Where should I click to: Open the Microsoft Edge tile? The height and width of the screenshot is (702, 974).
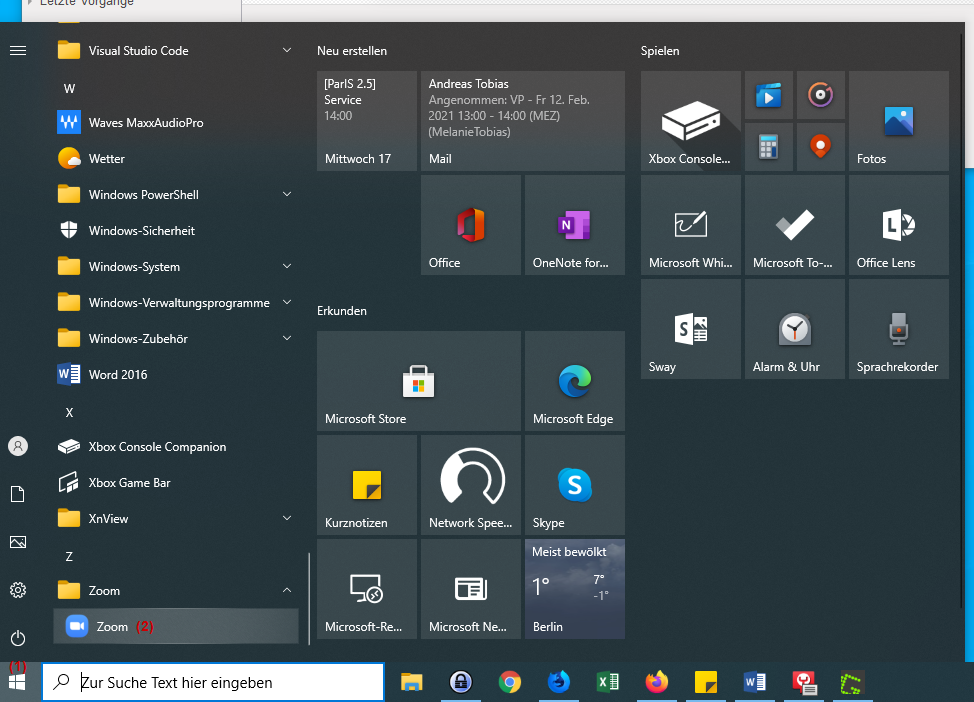tap(574, 381)
